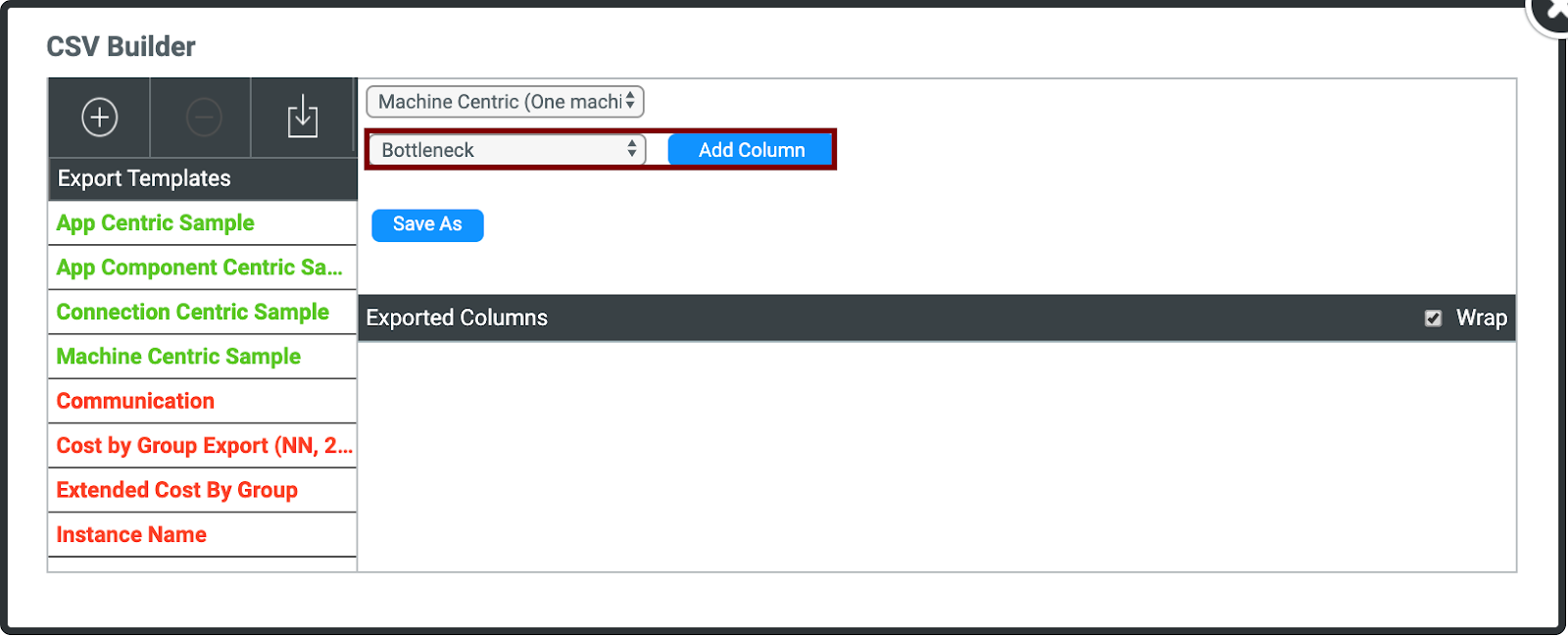Select App Centric Sample template

tap(156, 223)
